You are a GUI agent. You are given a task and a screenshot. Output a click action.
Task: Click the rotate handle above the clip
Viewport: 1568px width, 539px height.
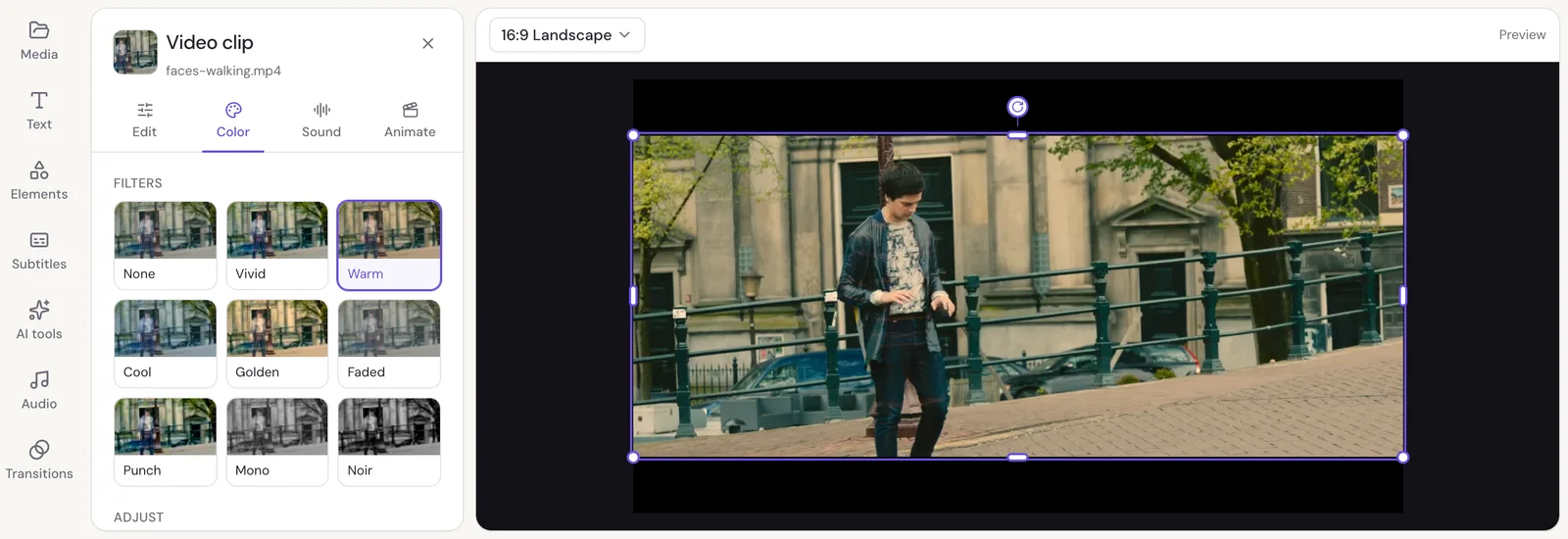click(1017, 107)
